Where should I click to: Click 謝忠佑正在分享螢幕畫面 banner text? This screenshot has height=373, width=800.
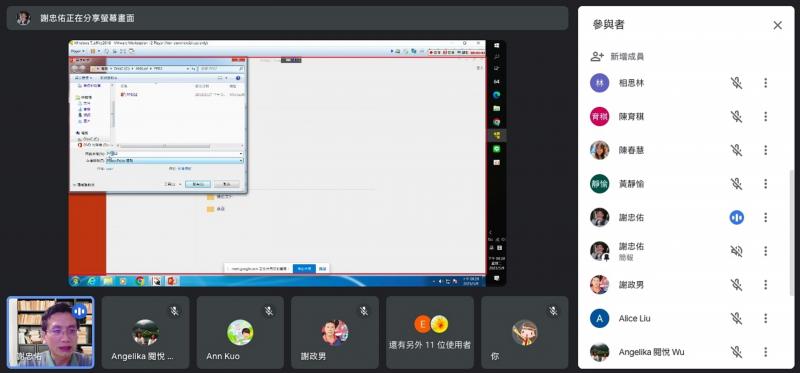87,18
